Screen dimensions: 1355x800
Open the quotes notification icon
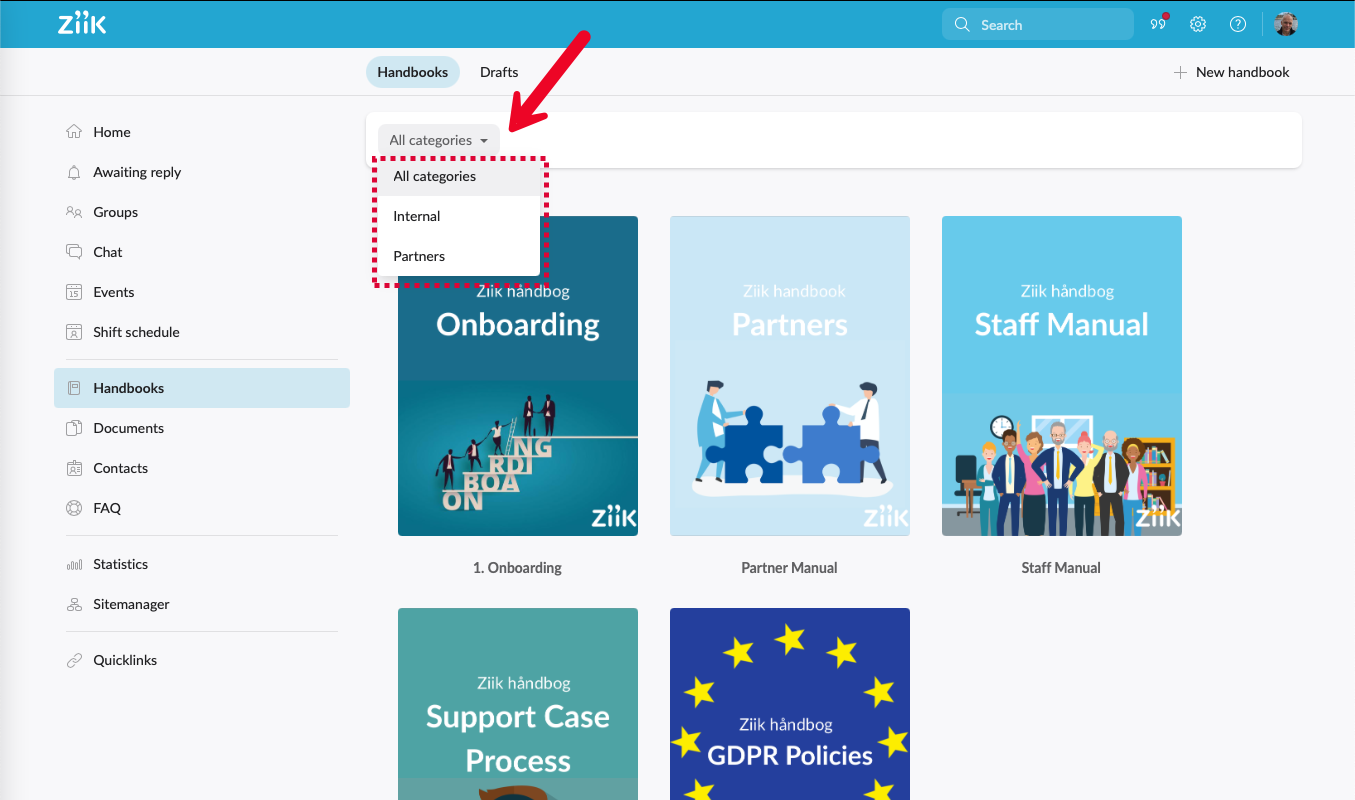[1158, 24]
